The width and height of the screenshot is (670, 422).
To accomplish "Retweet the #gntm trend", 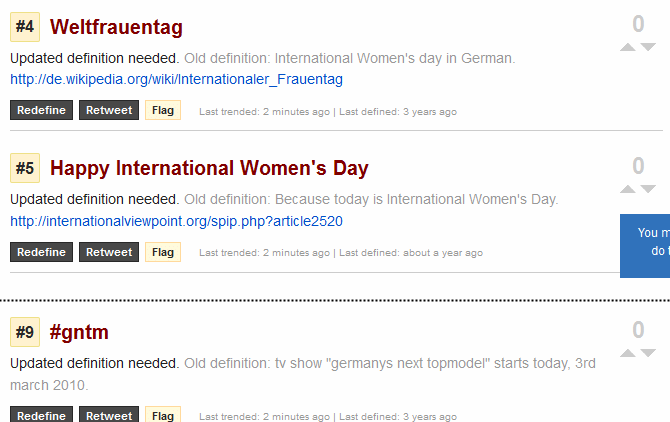I will [109, 416].
